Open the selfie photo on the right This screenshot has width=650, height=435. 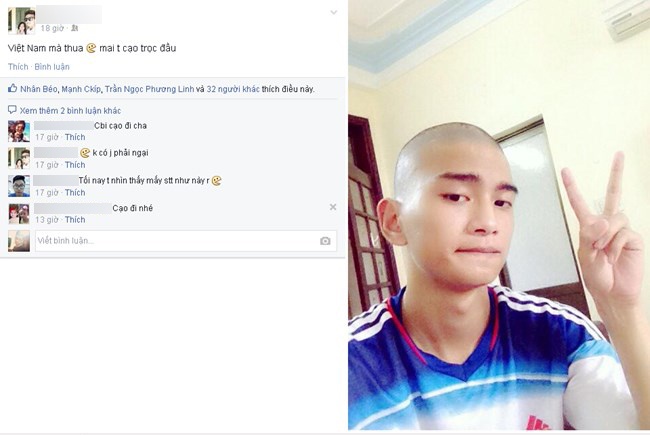(x=499, y=215)
